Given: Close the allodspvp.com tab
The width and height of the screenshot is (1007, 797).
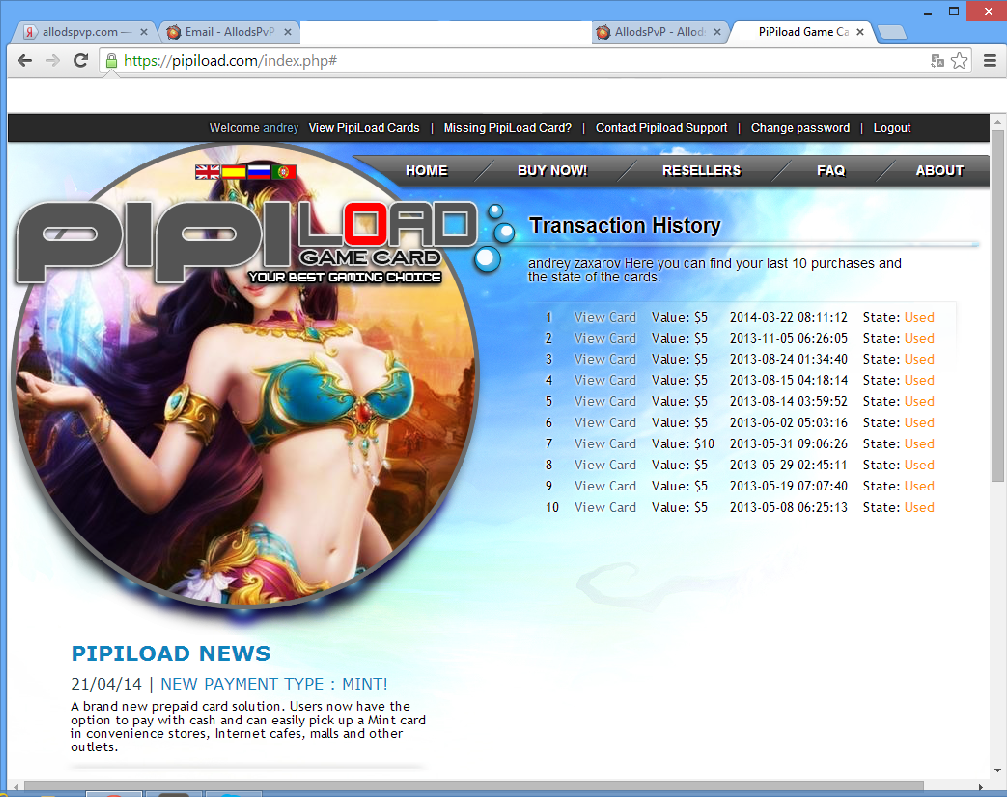Looking at the screenshot, I should [x=144, y=31].
